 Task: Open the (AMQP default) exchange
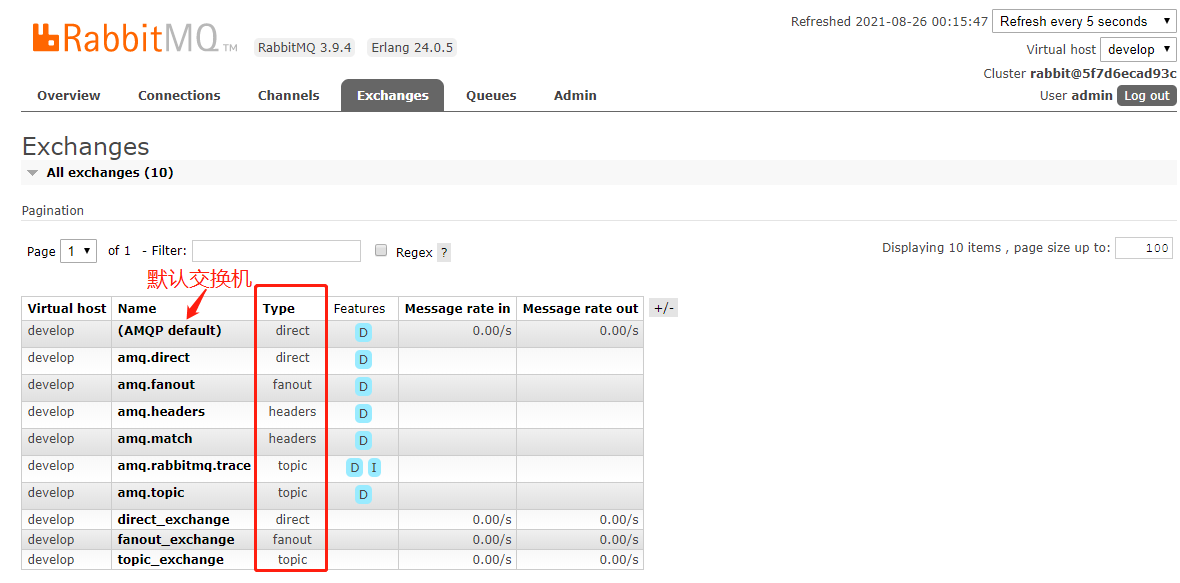click(169, 330)
